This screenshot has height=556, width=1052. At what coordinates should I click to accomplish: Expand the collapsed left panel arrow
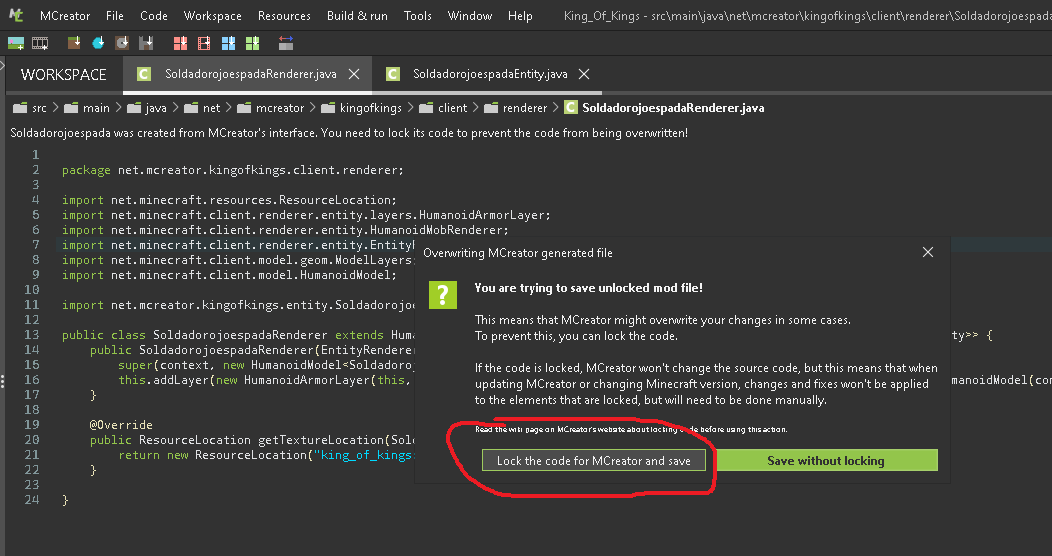click(2, 65)
